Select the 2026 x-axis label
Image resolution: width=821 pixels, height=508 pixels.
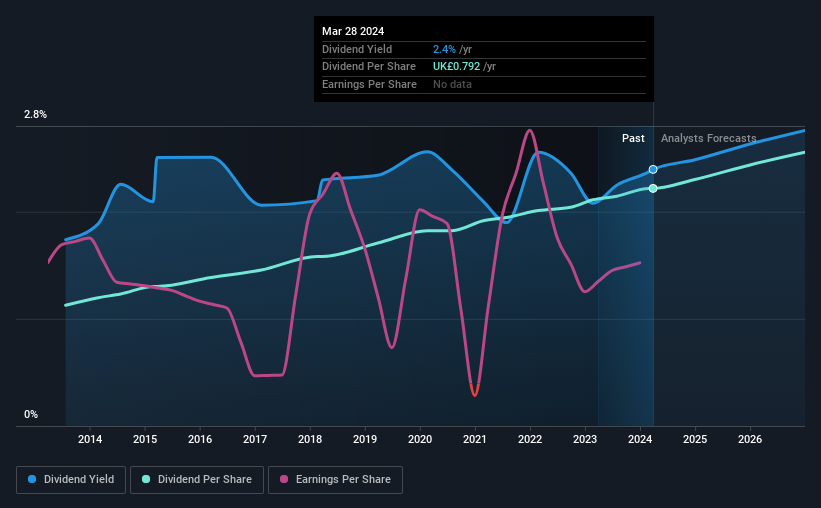pyautogui.click(x=750, y=439)
